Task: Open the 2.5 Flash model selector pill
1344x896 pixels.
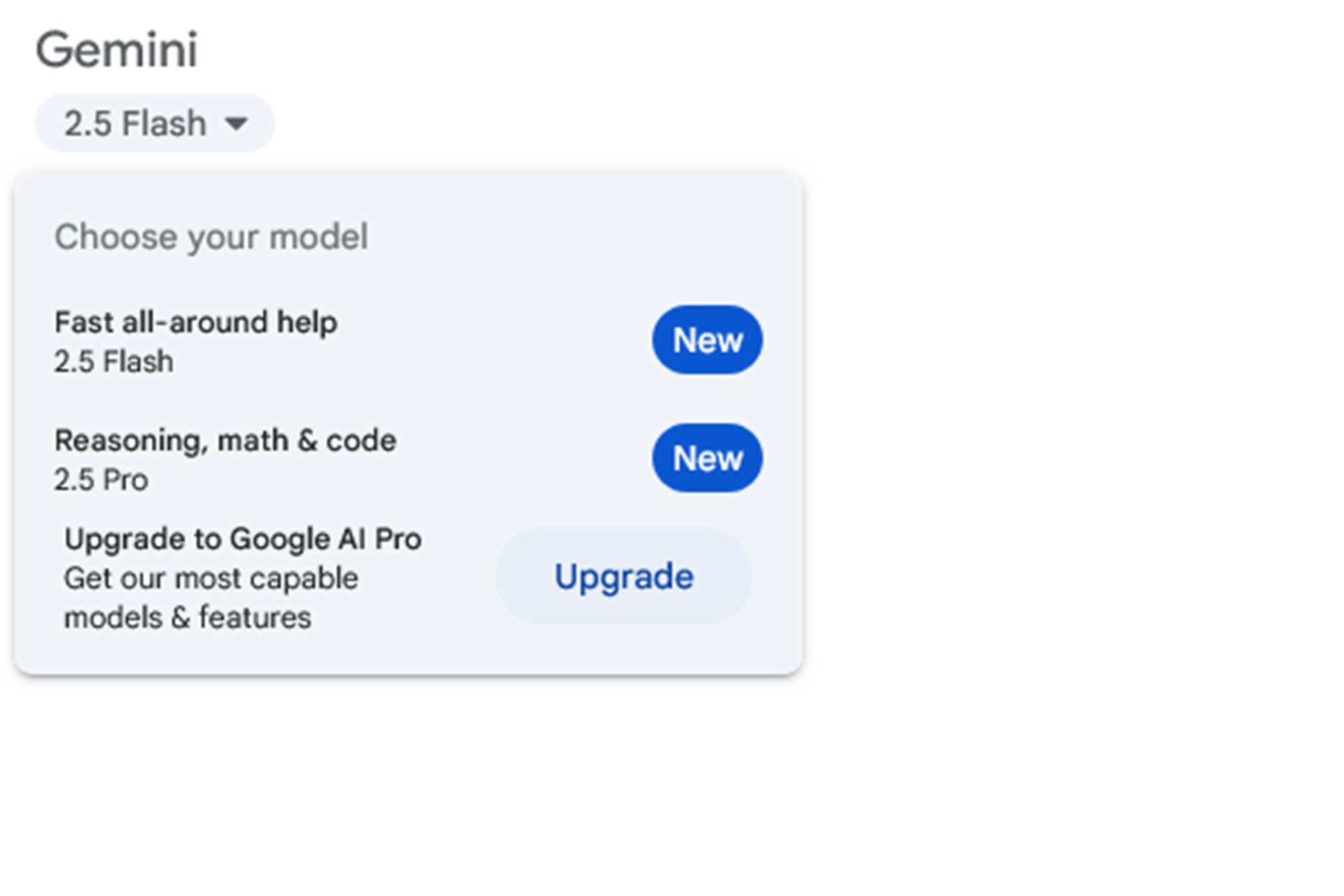Action: pos(154,124)
